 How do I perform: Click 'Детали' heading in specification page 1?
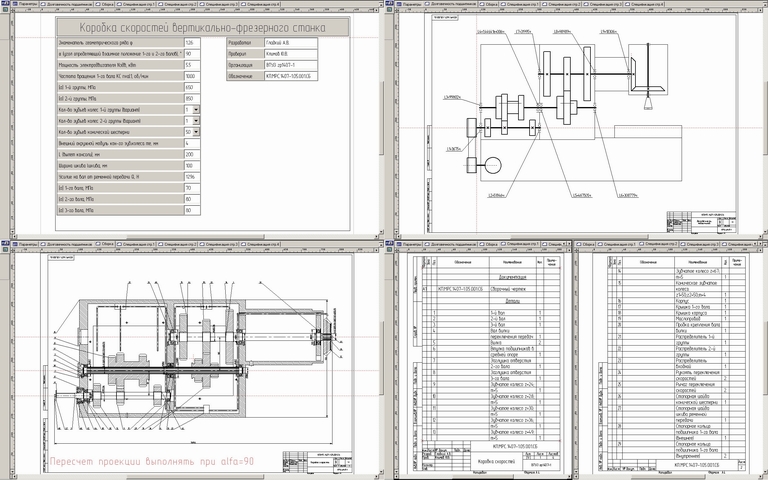(511, 301)
